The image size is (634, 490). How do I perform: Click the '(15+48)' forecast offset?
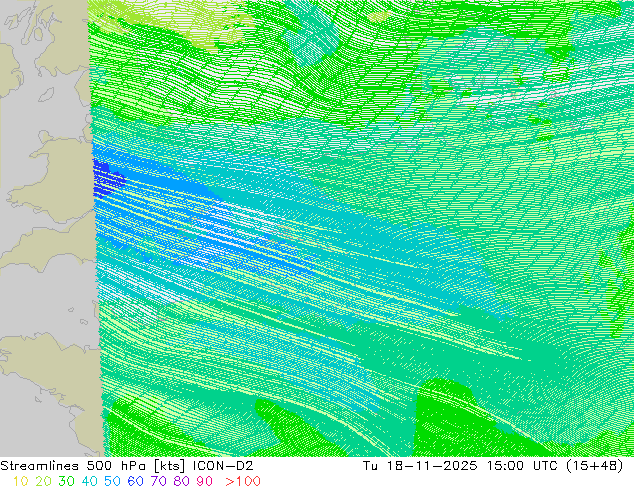pyautogui.click(x=595, y=466)
